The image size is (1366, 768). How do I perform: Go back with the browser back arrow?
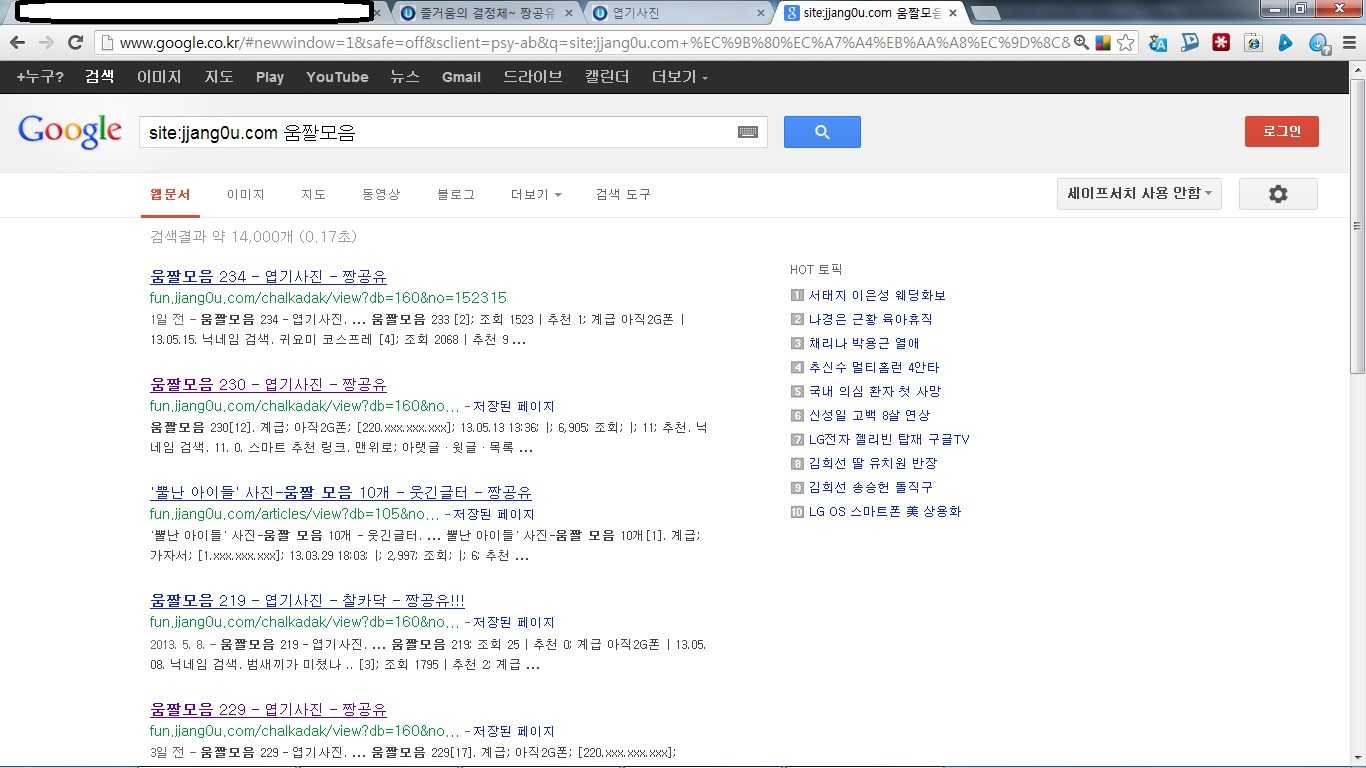tap(17, 42)
